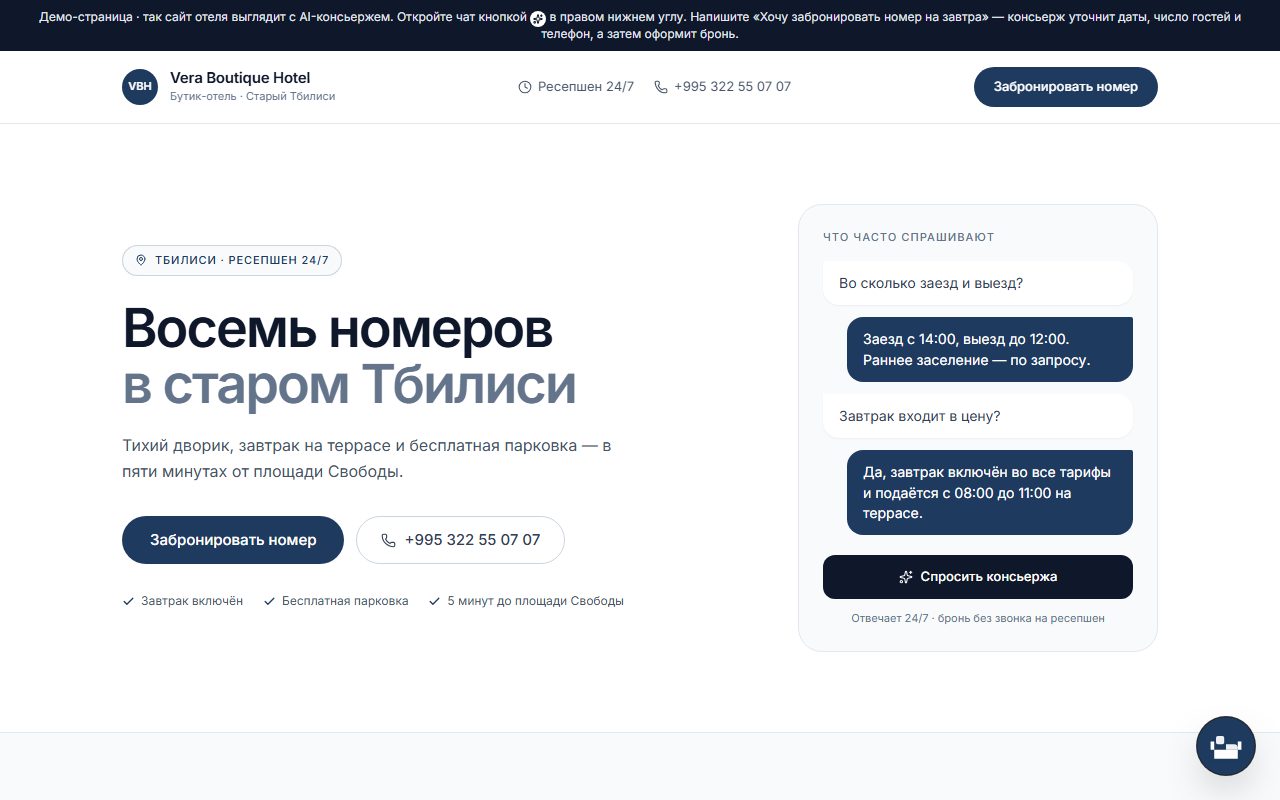Click the checkmark beside Завтрак включён
Viewport: 1280px width, 800px height.
[x=128, y=601]
